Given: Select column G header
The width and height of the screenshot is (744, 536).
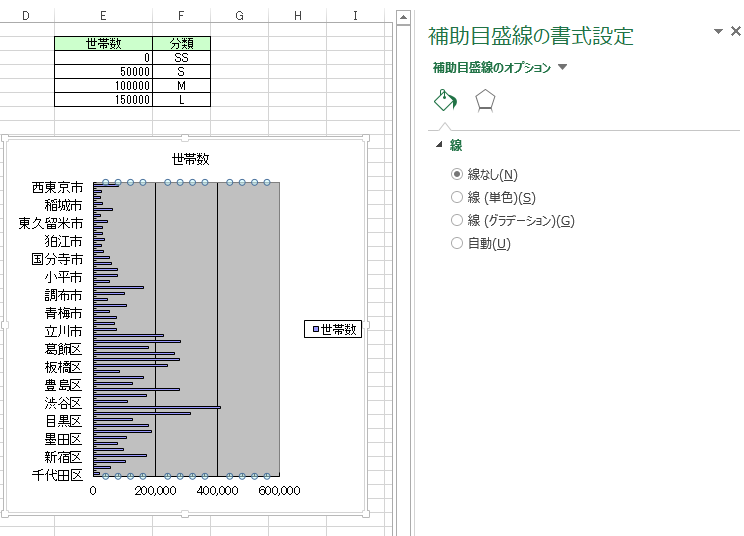Looking at the screenshot, I should tap(240, 15).
